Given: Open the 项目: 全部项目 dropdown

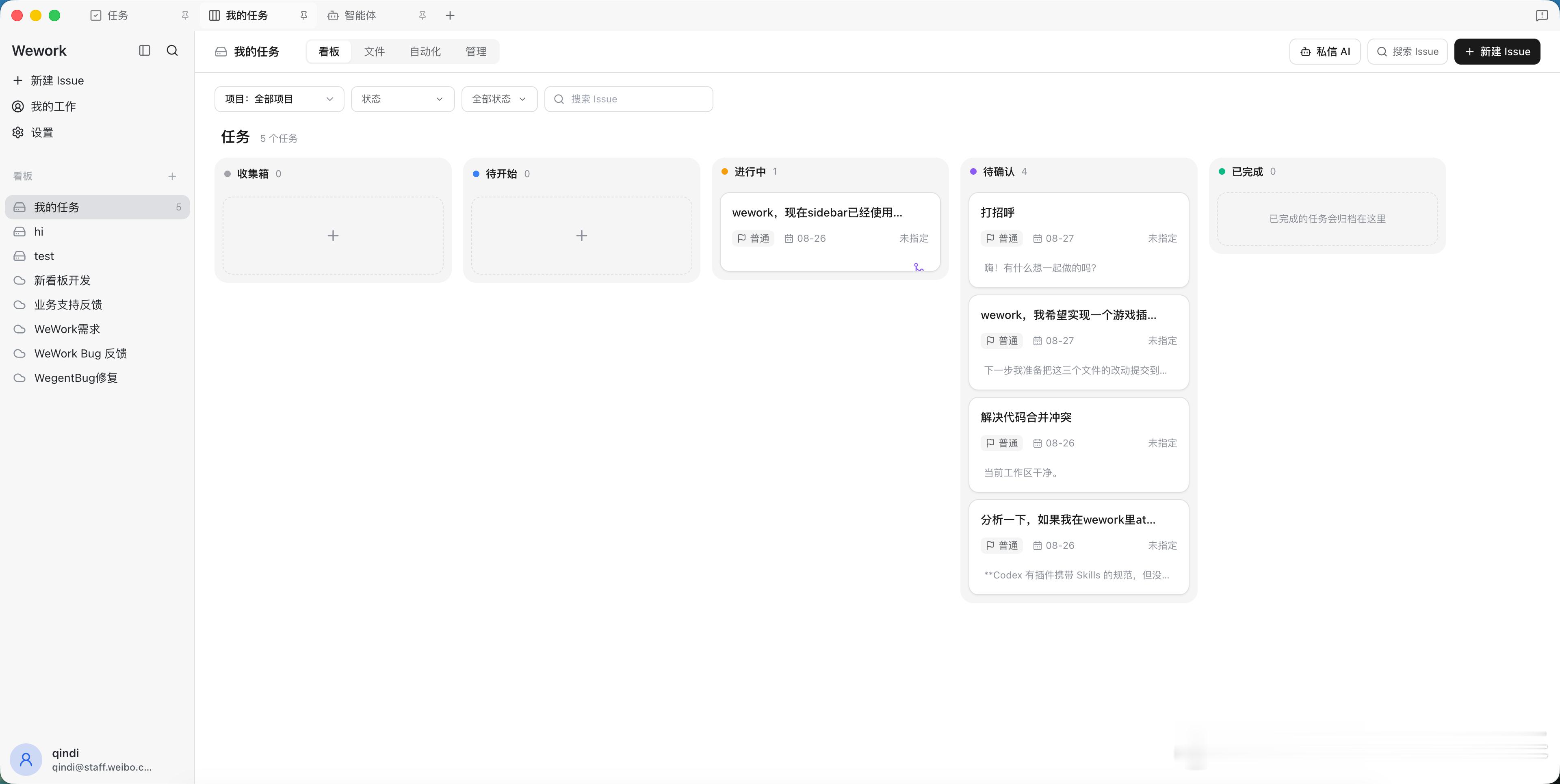Looking at the screenshot, I should pos(279,99).
